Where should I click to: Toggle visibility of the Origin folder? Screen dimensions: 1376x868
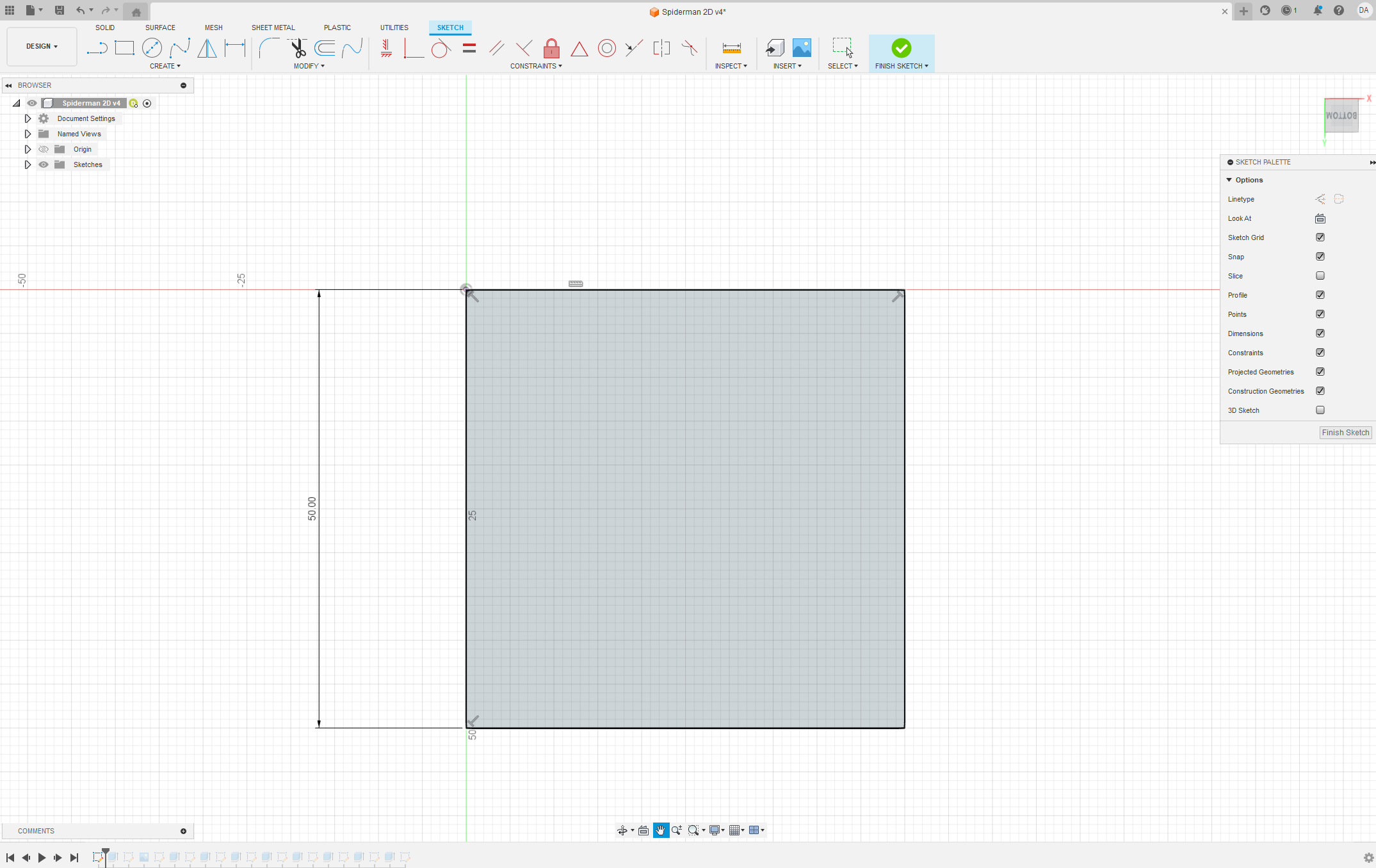click(44, 149)
